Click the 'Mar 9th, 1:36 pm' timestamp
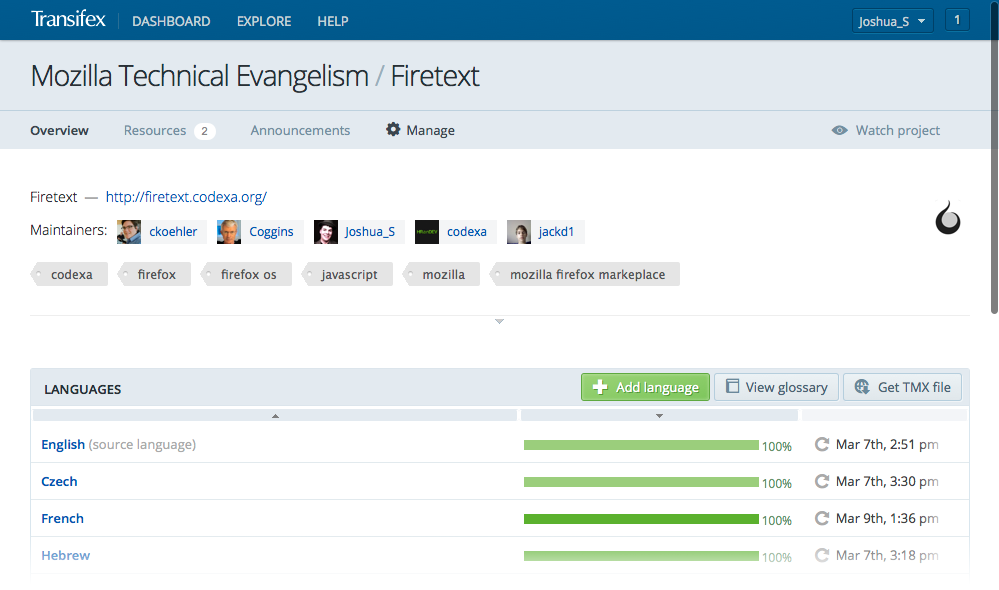 coord(887,518)
